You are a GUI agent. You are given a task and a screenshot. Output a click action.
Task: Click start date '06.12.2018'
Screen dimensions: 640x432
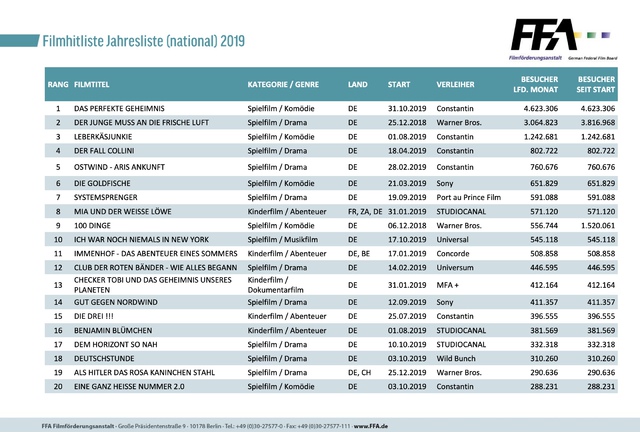407,225
